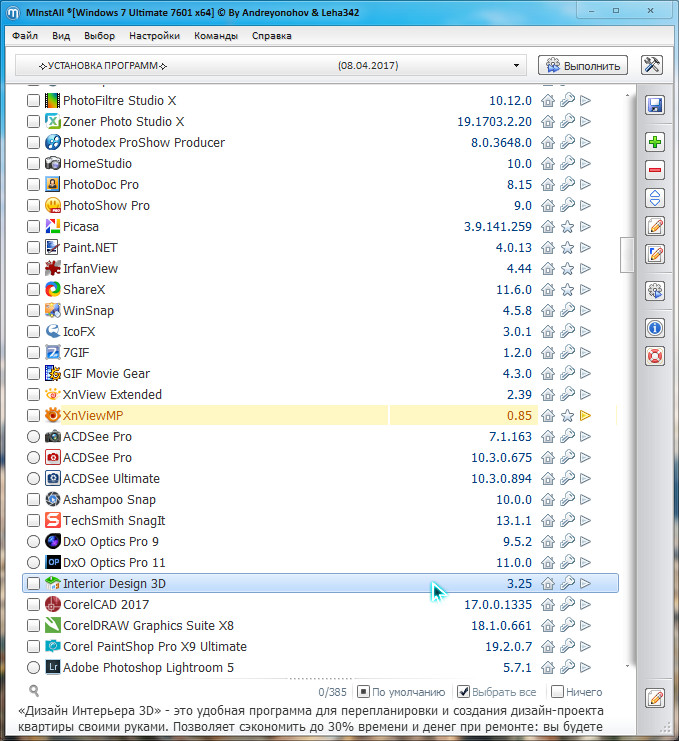Click the home icon for CorelCAD 2017
This screenshot has width=679, height=741.
point(548,604)
